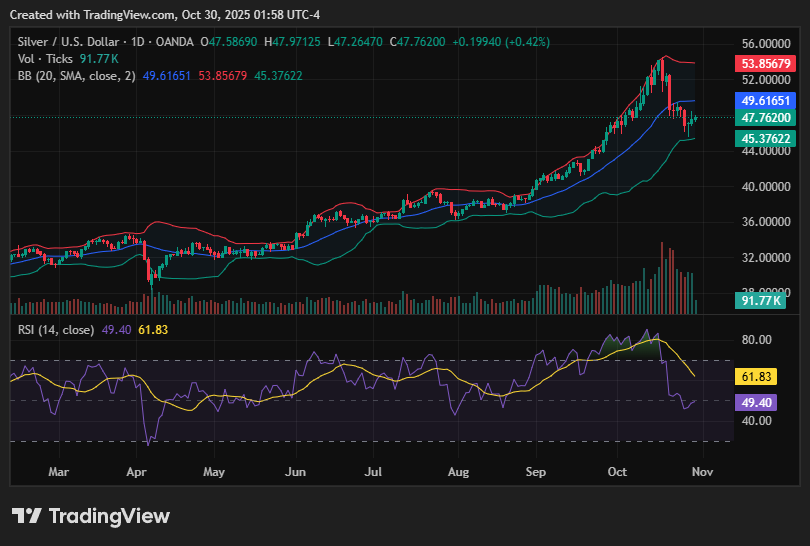Screen dimensions: 810x546
Task: Click the blue 49.61651 basis price tag
Action: coord(765,101)
